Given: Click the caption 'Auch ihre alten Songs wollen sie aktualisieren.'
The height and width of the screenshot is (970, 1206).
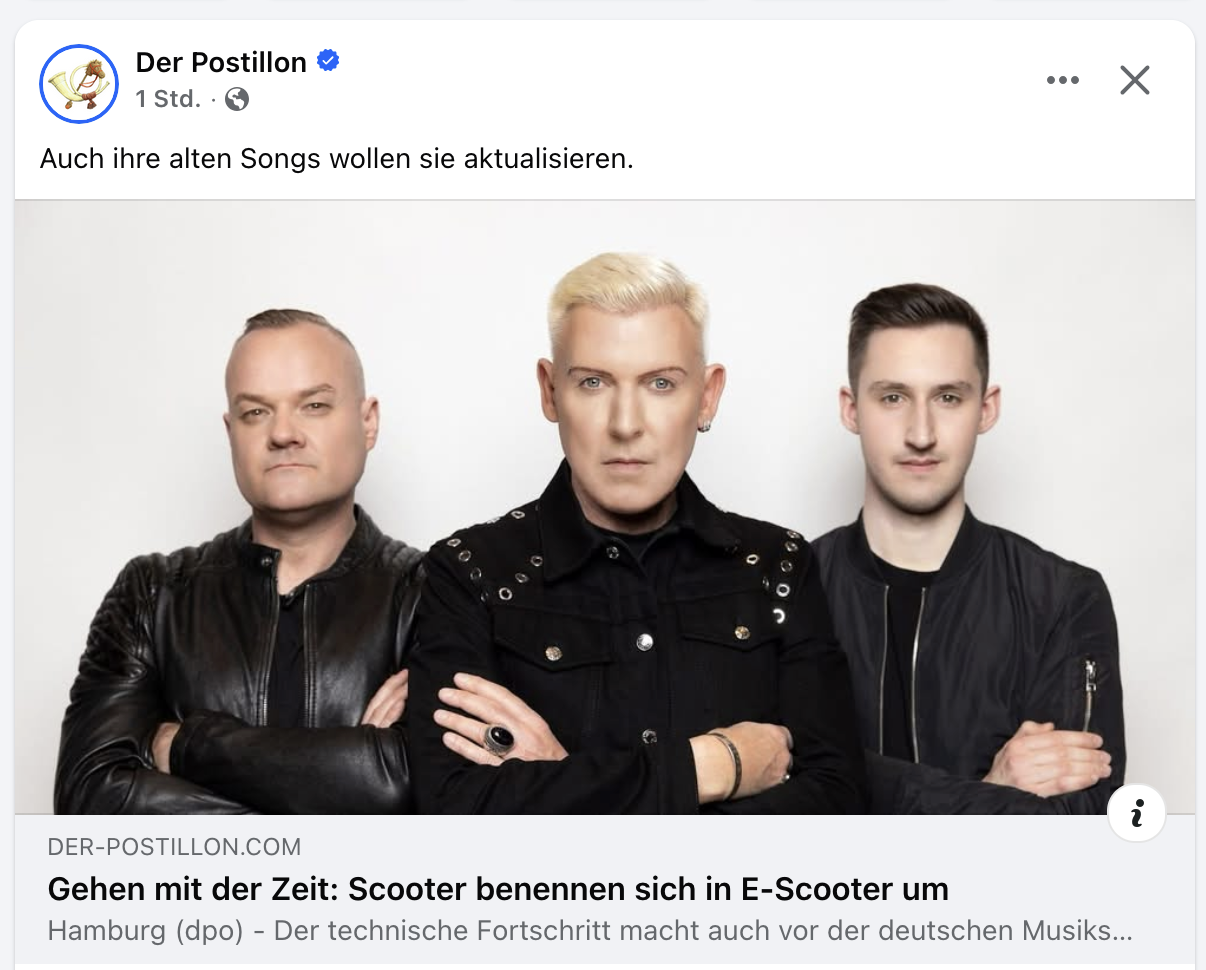Looking at the screenshot, I should point(337,159).
